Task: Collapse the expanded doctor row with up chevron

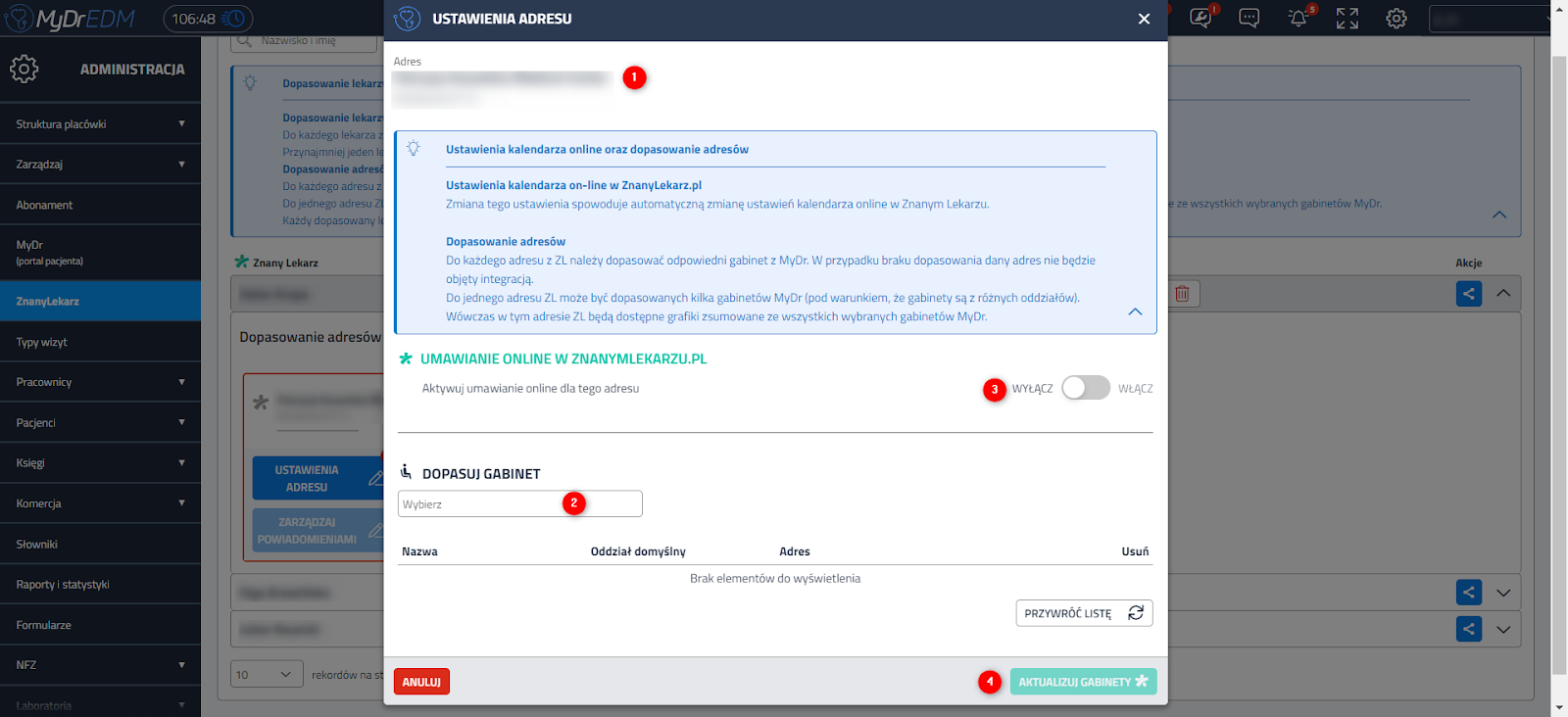Action: [x=1503, y=293]
